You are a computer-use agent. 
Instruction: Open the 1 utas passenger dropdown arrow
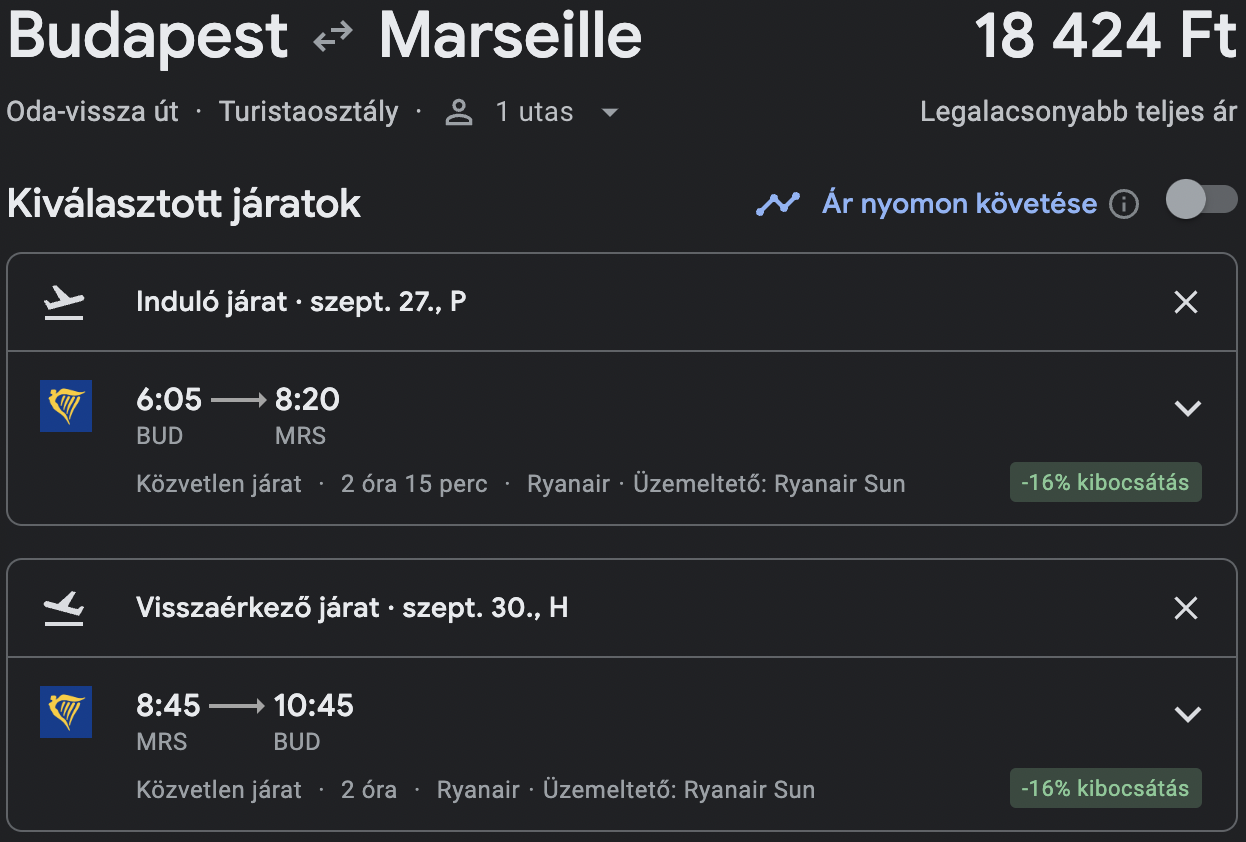click(x=609, y=112)
